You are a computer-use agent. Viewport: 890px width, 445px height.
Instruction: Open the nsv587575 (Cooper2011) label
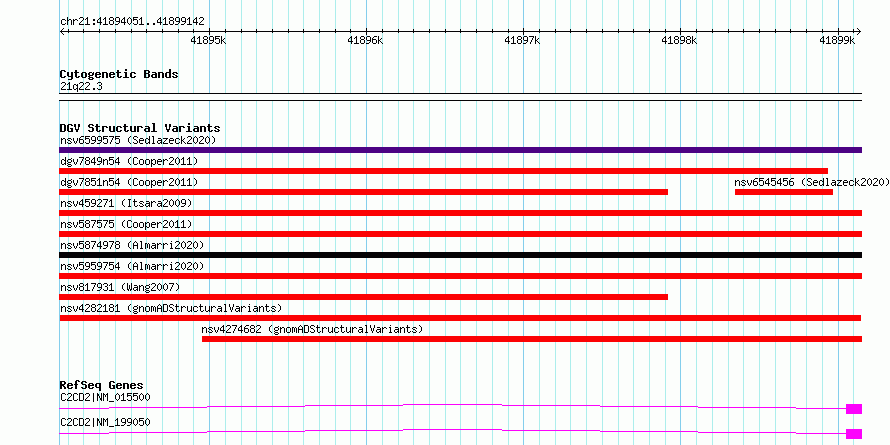click(126, 224)
